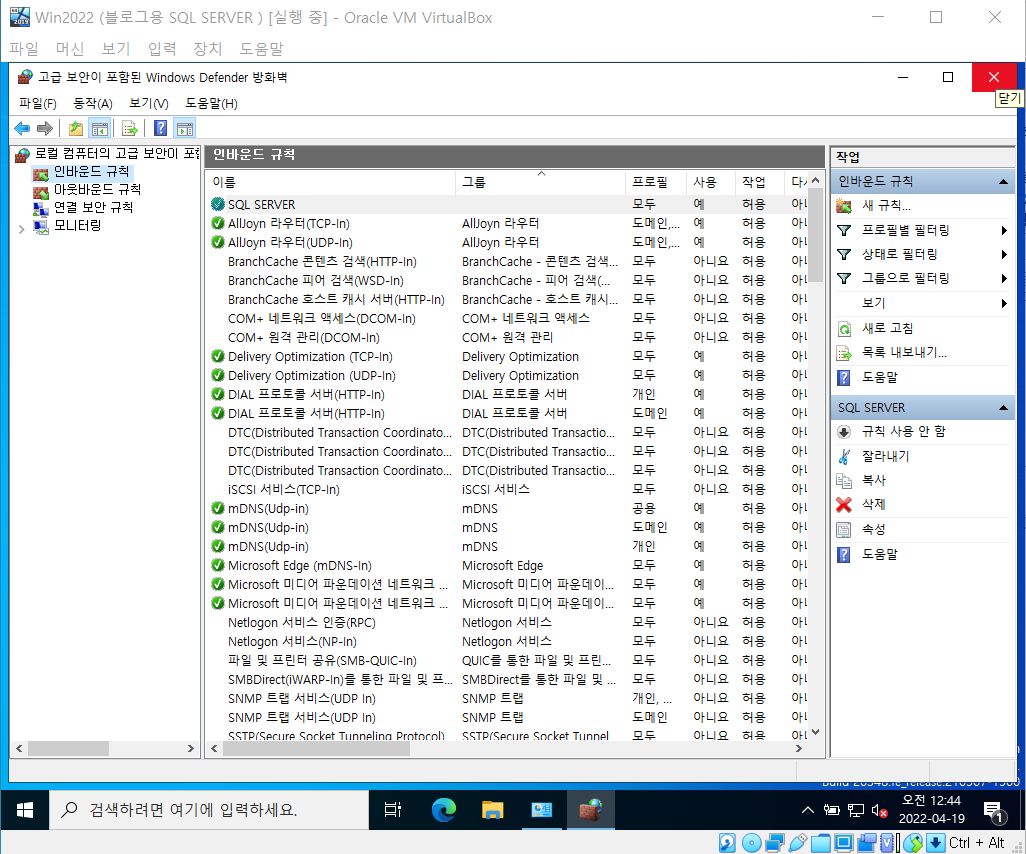
Task: Click the rule list vertical scrollbar thumb
Action: [815, 236]
